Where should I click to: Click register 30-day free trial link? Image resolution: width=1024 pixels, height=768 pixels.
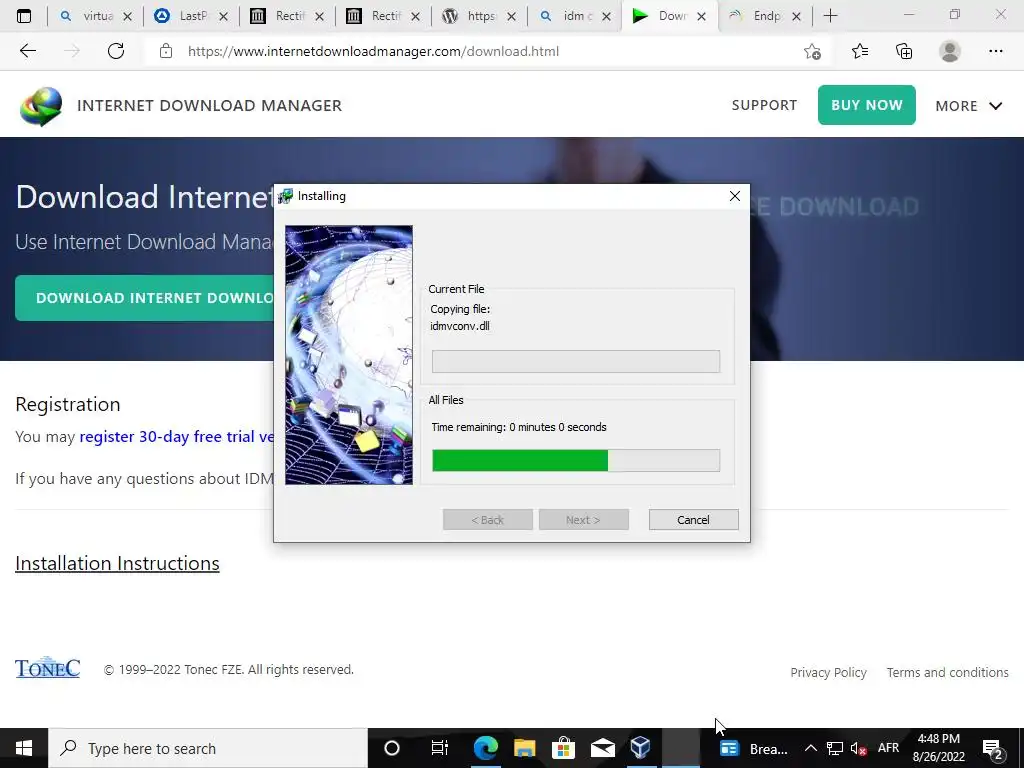(x=176, y=436)
